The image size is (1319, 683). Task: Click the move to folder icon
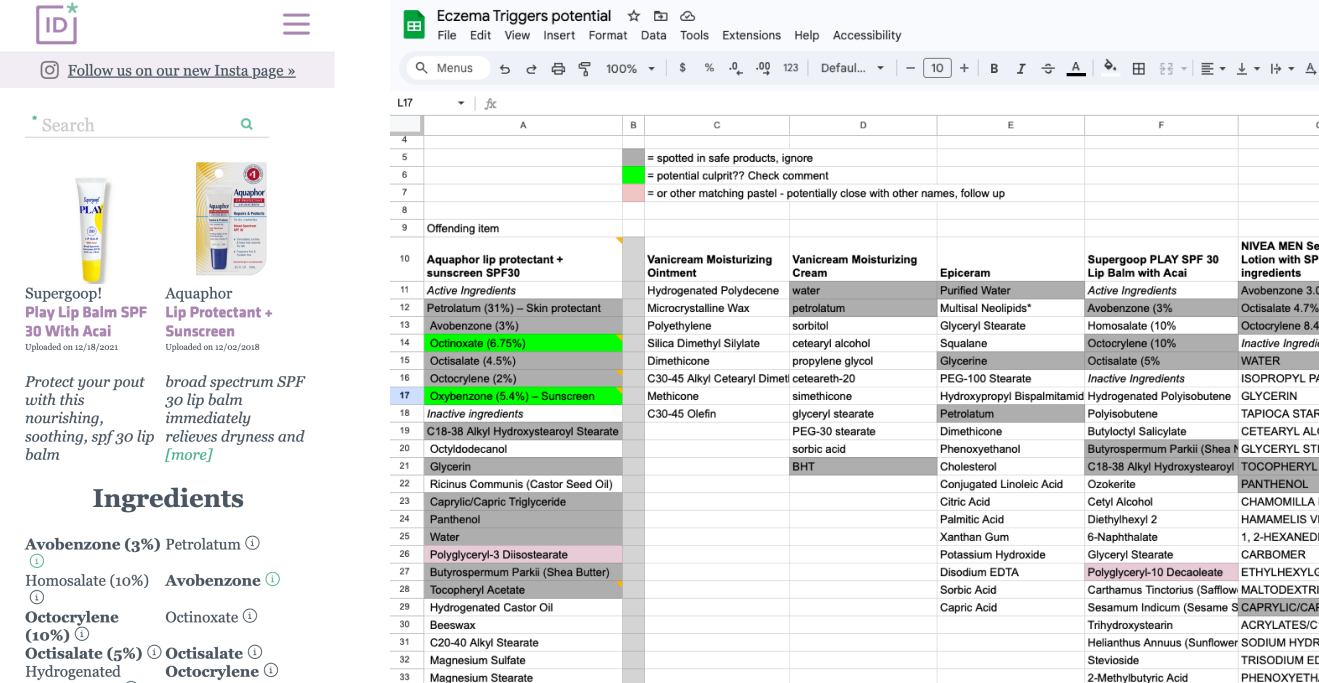660,16
